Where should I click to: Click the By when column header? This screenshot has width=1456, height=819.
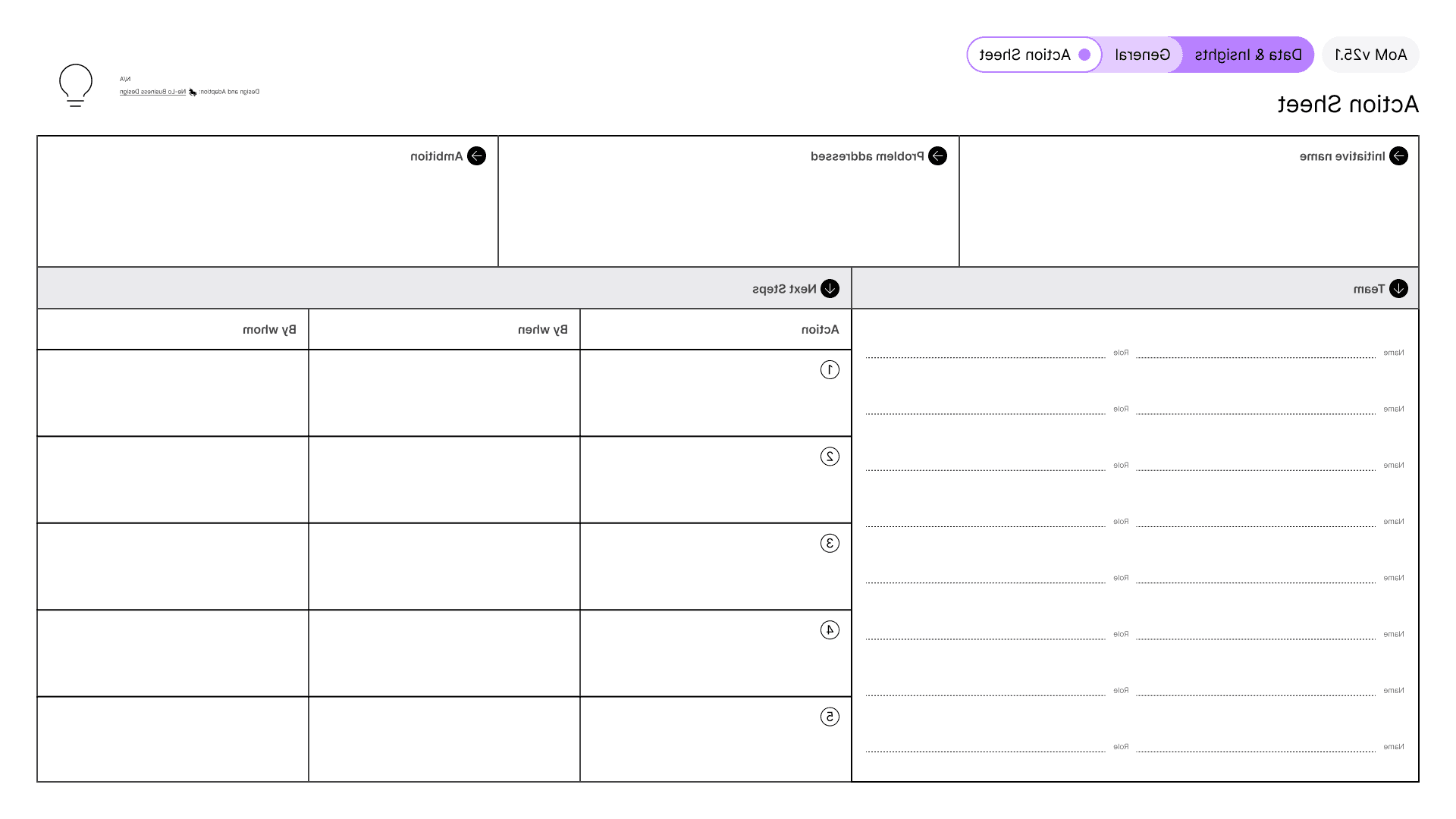542,330
